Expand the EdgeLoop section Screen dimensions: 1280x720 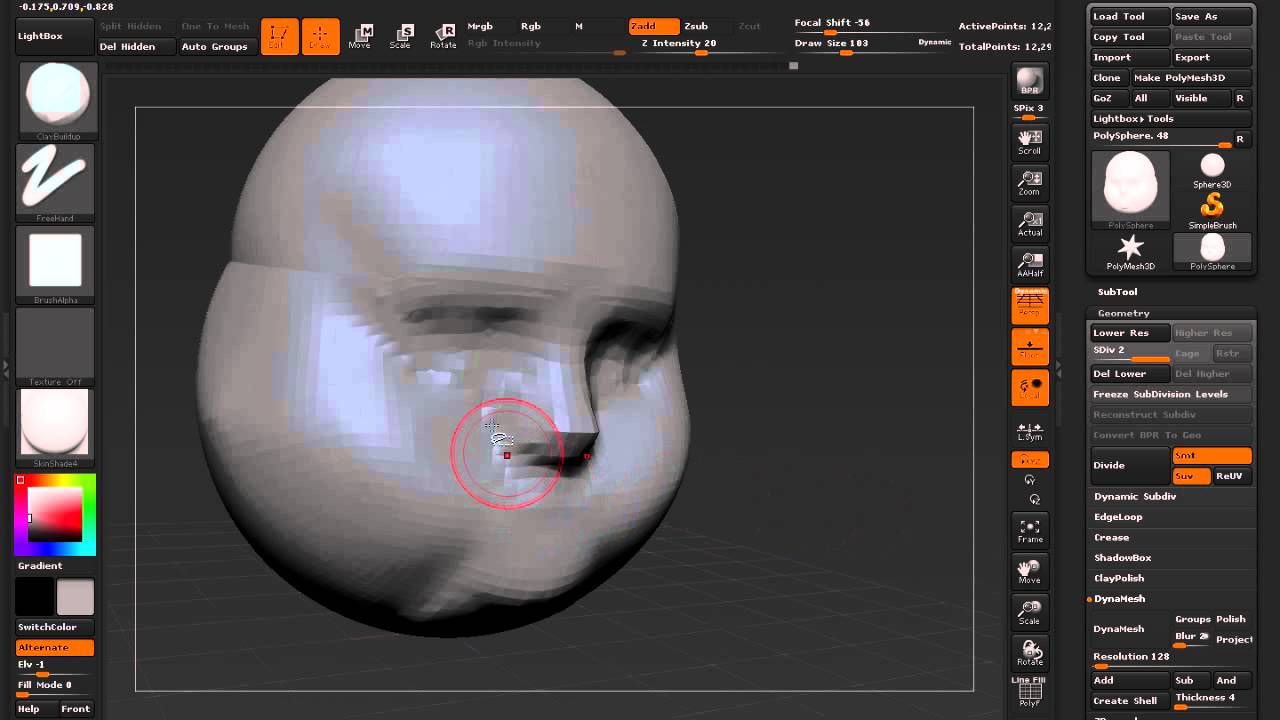click(x=1118, y=517)
